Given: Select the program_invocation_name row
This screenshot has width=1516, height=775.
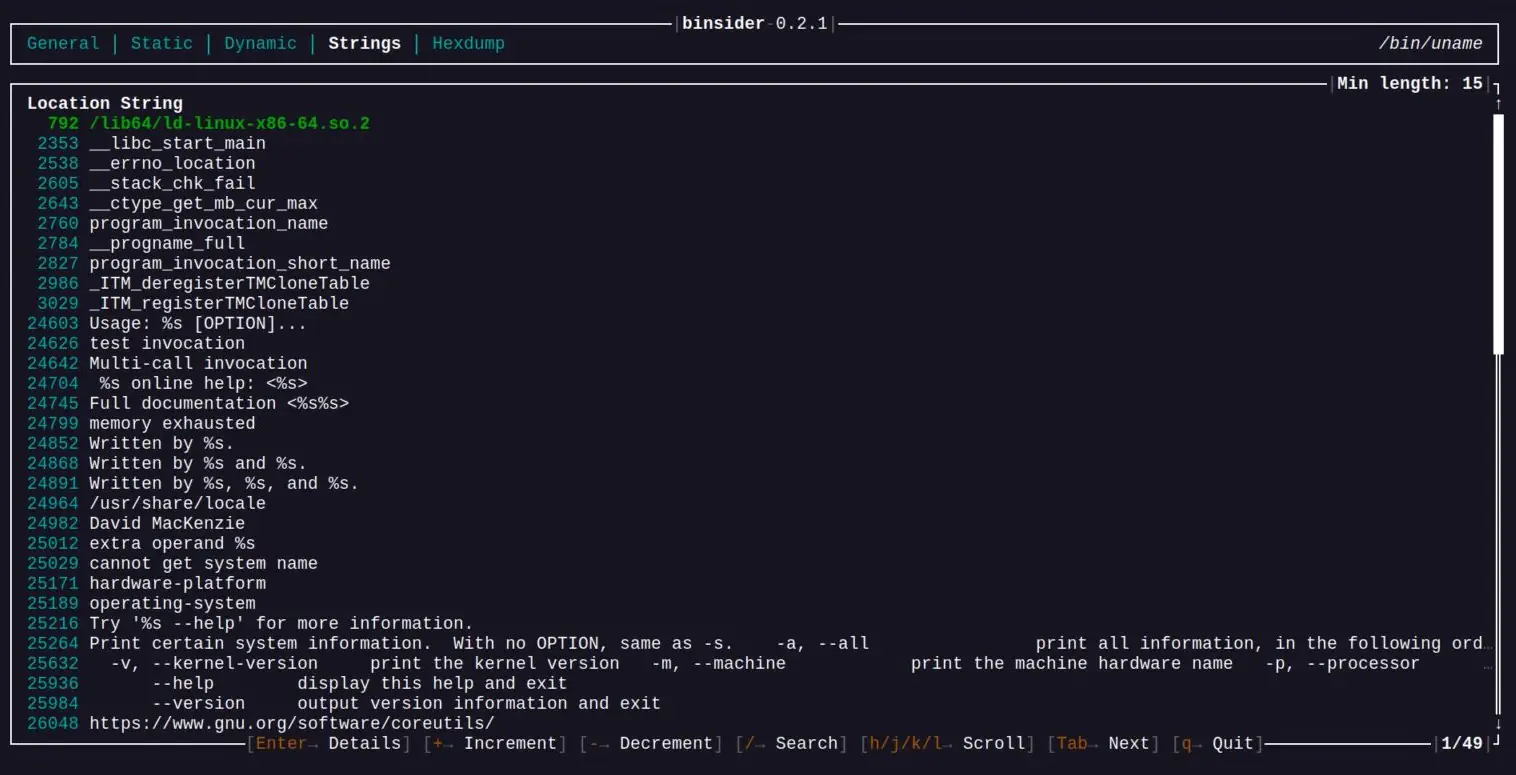Looking at the screenshot, I should pyautogui.click(x=757, y=224).
